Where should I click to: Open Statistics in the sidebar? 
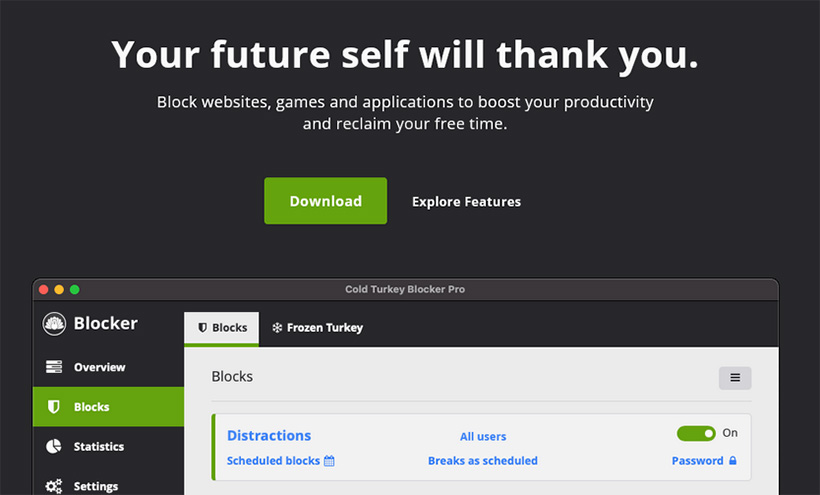point(108,446)
